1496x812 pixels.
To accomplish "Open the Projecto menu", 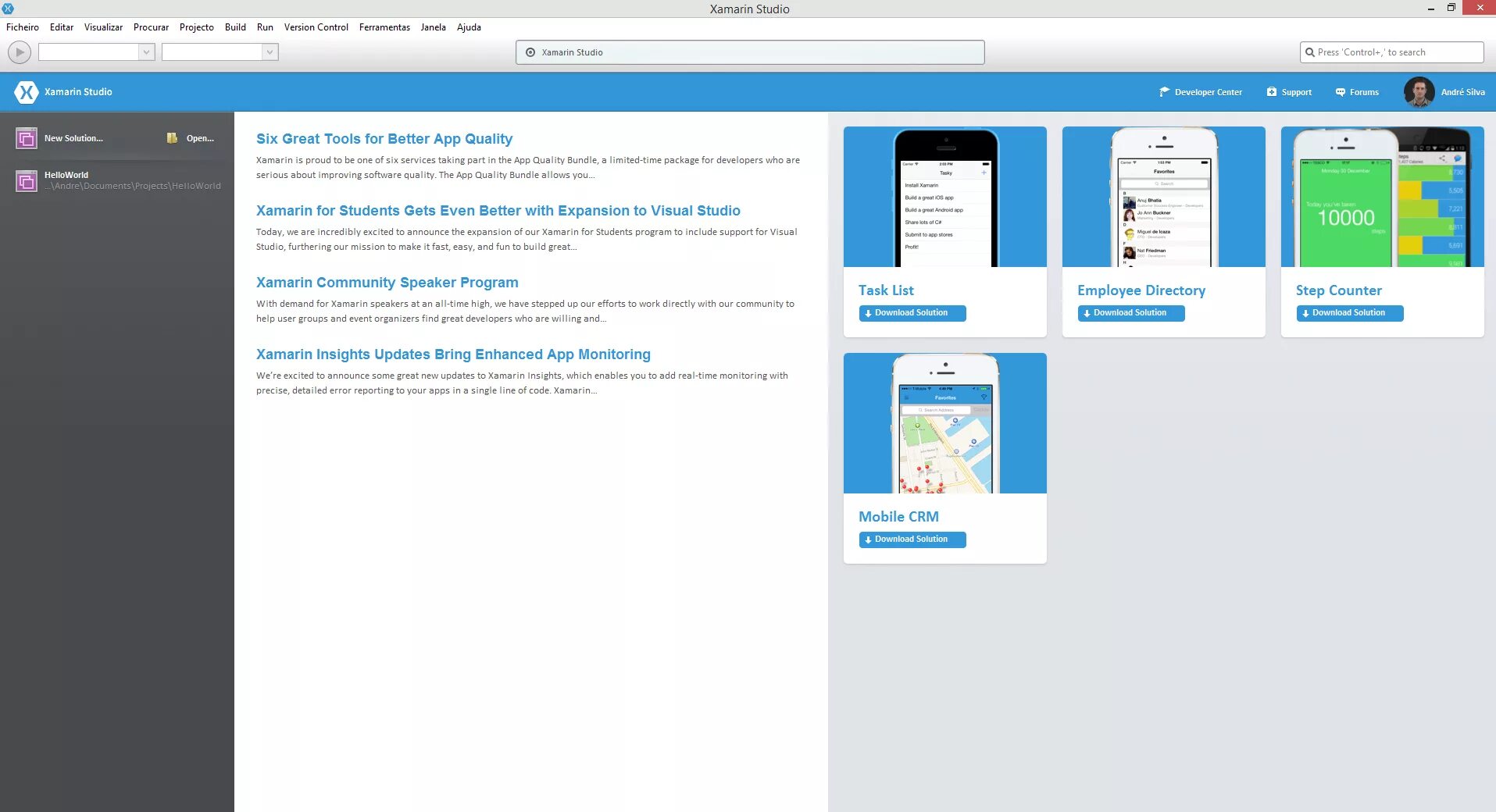I will click(197, 27).
